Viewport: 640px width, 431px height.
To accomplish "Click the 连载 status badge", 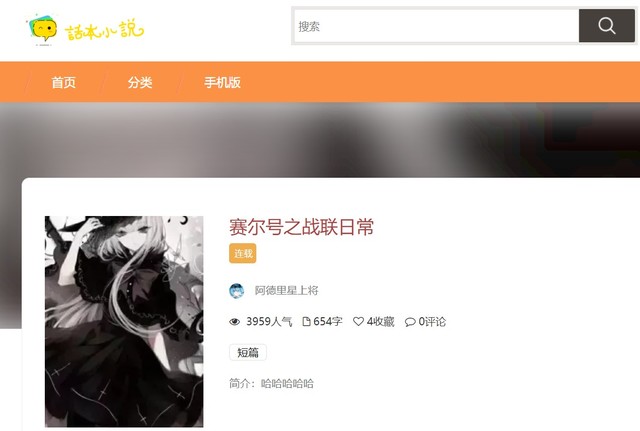I will tap(242, 253).
